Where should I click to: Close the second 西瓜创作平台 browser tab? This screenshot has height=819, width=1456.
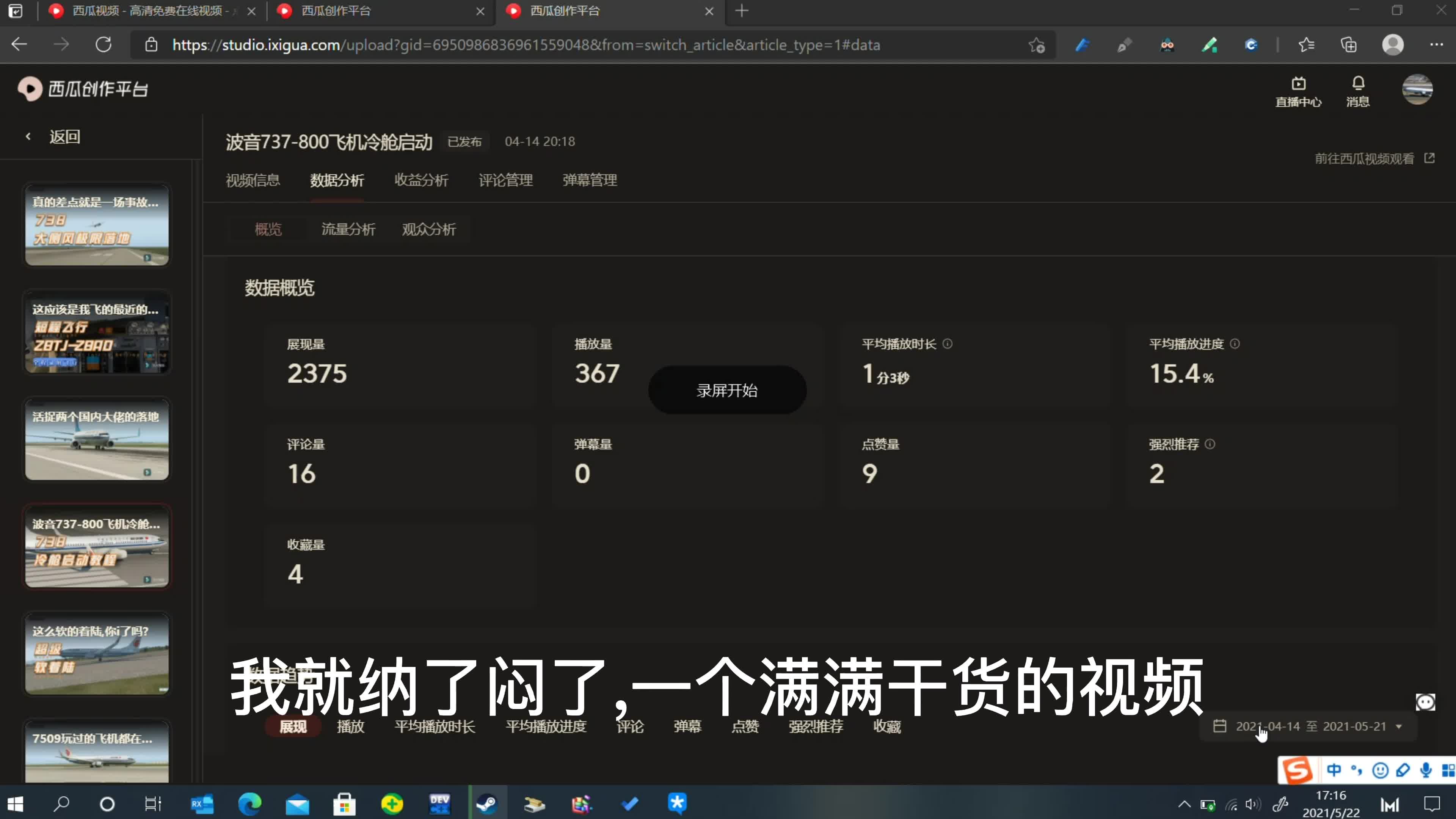(x=709, y=11)
